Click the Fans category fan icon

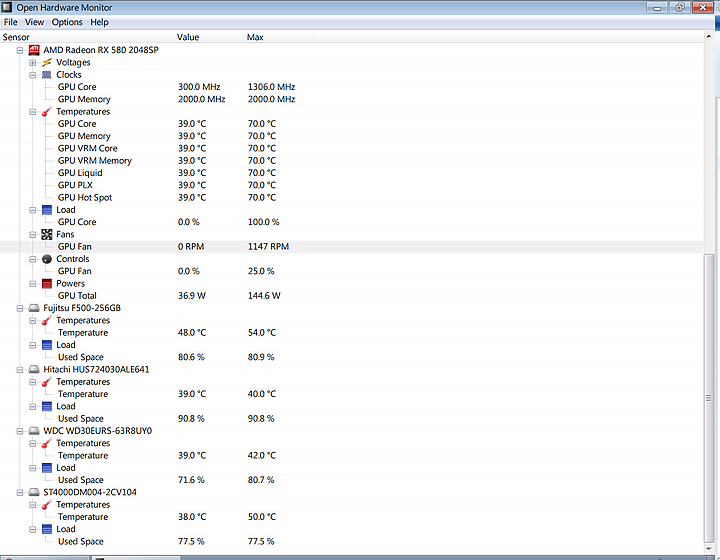point(46,234)
